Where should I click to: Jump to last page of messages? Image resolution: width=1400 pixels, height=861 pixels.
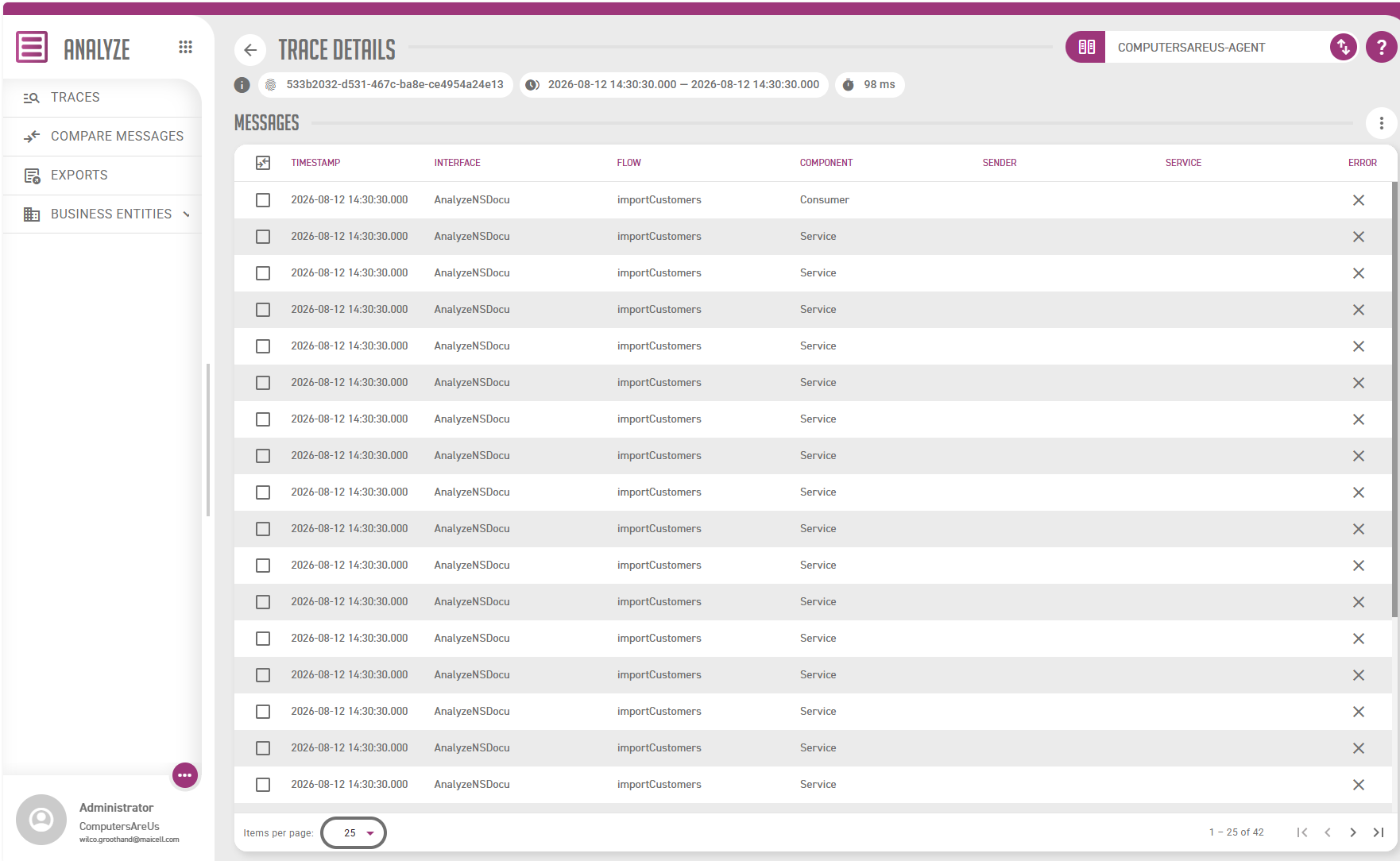(x=1378, y=832)
